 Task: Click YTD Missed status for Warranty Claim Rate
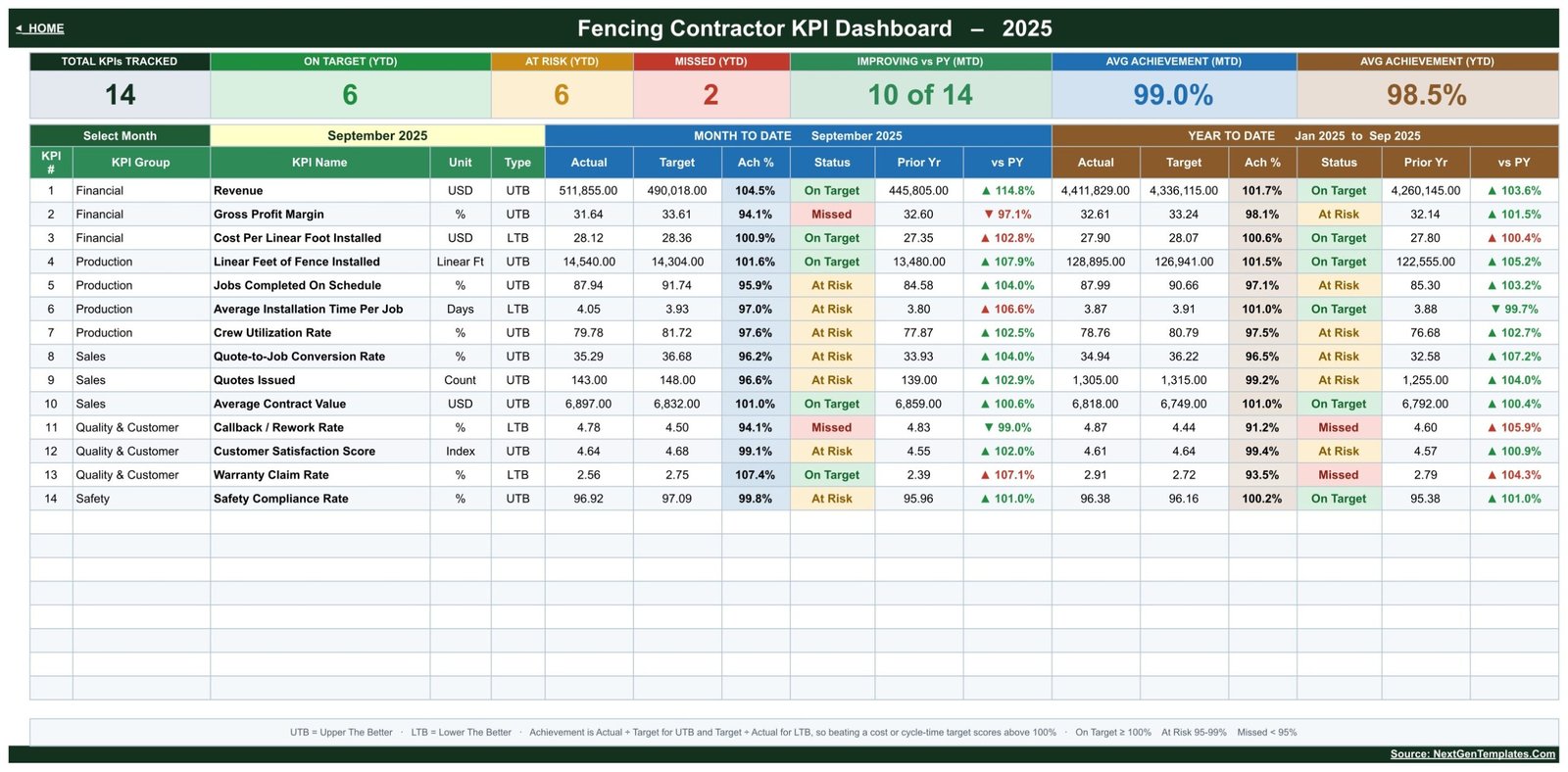click(1339, 475)
